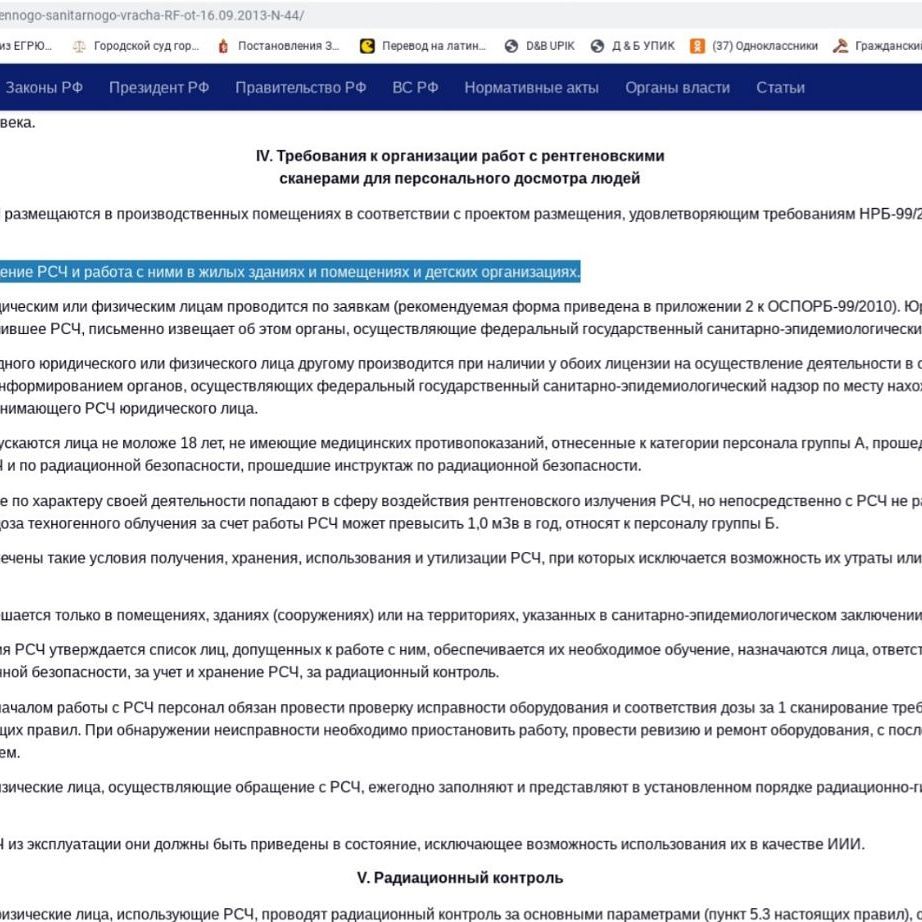This screenshot has width=922, height=922.
Task: Navigate to Нормативные акты
Action: (x=532, y=88)
